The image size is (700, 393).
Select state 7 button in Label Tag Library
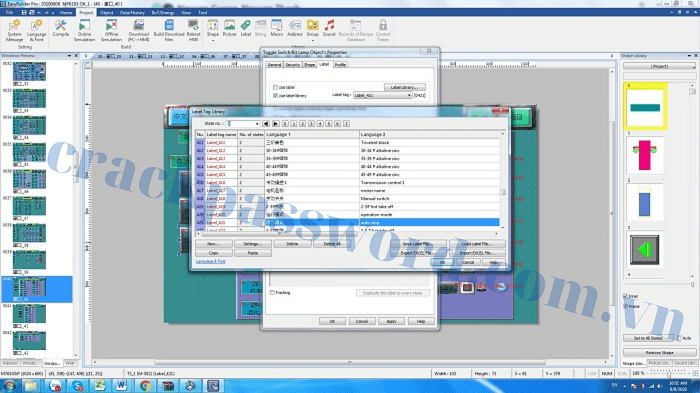pos(346,124)
